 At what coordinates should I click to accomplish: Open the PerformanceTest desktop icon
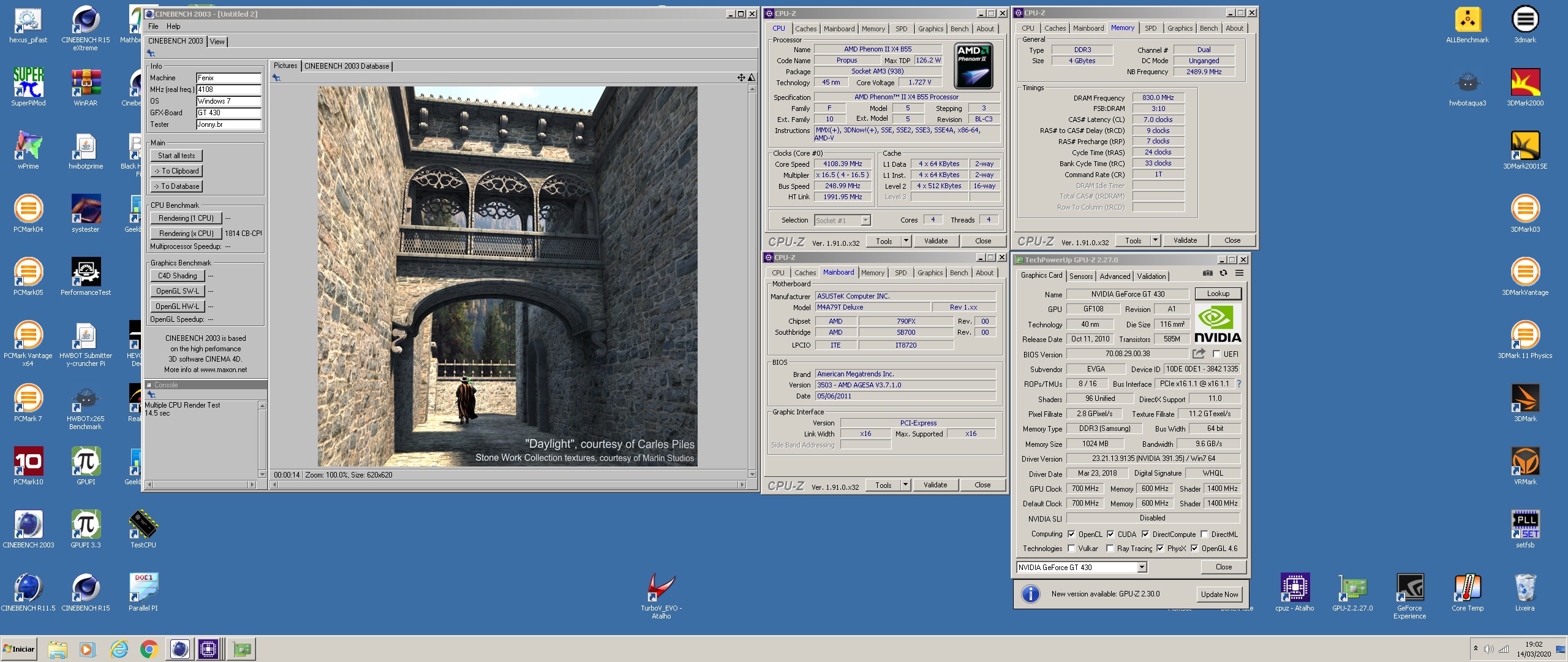[x=86, y=276]
